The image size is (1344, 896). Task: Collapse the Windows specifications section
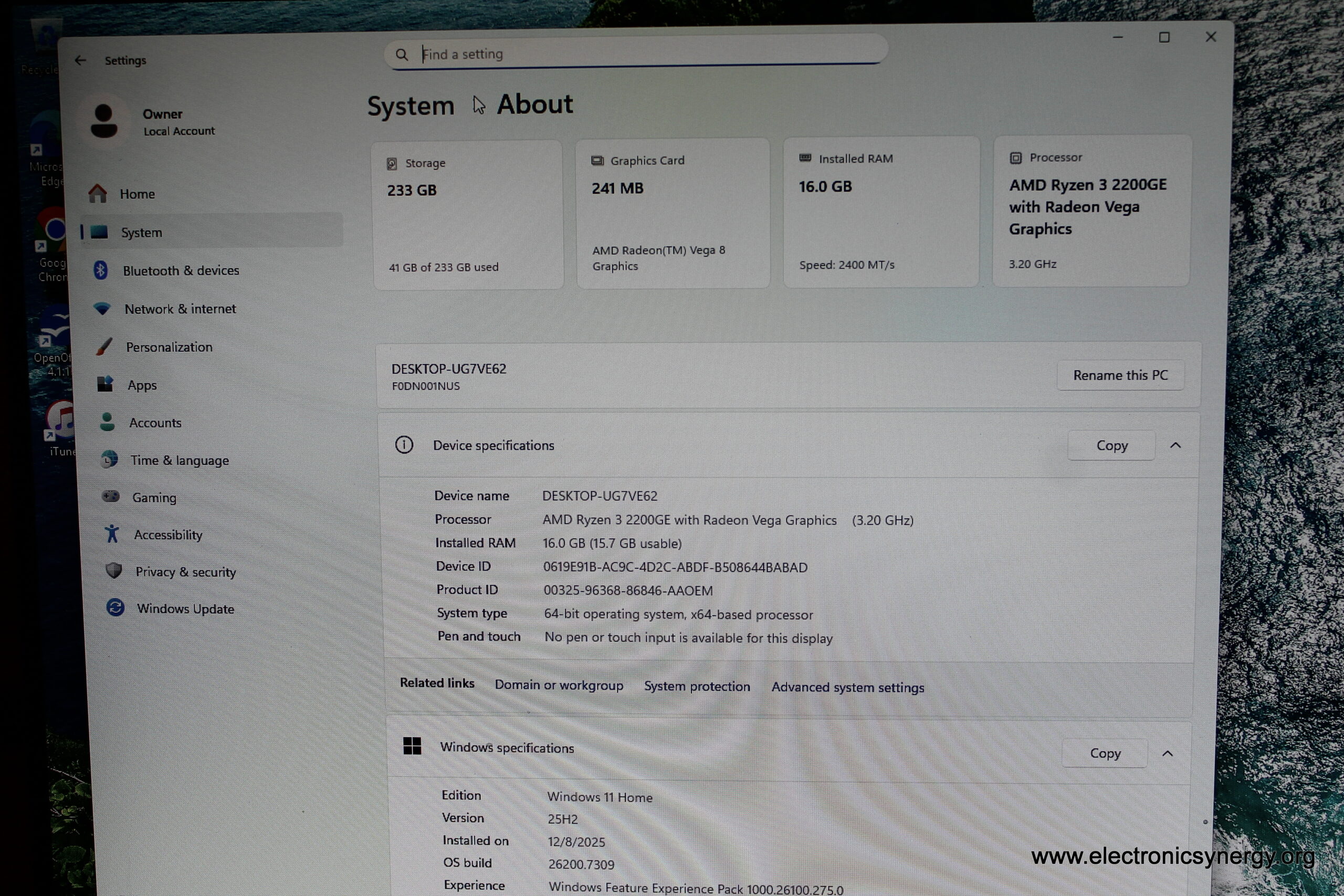[1168, 754]
